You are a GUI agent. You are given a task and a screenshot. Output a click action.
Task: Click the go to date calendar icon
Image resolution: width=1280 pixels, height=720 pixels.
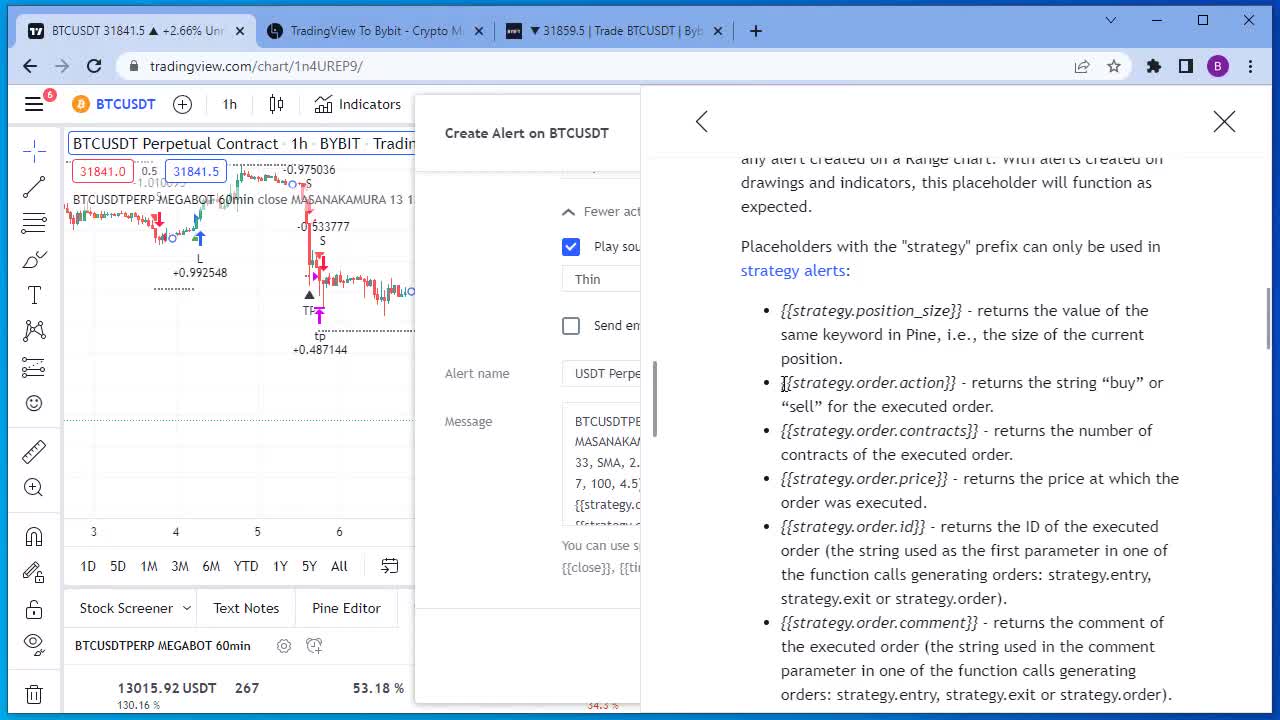[390, 566]
